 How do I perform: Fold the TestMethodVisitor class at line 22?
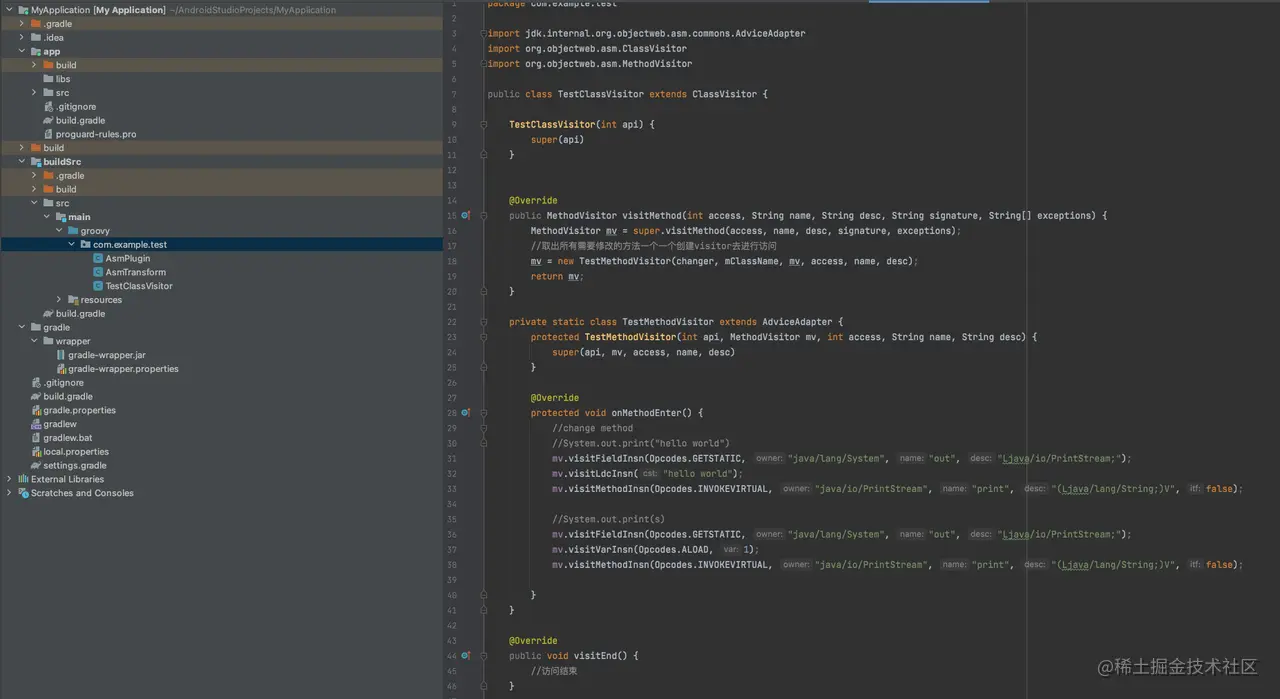pyautogui.click(x=483, y=321)
